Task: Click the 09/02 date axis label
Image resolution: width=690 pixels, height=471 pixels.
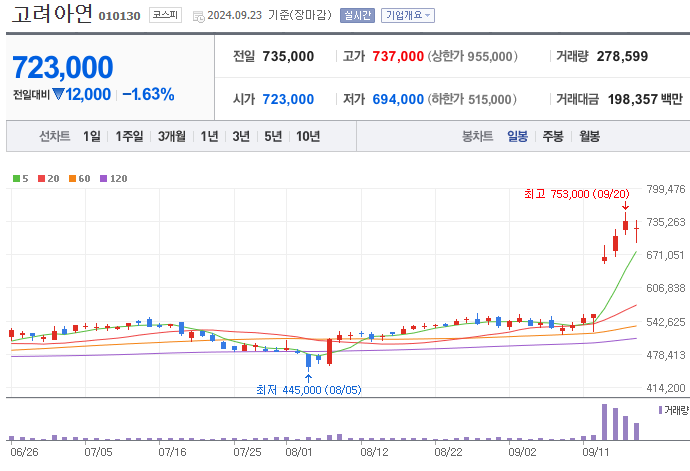Action: pyautogui.click(x=522, y=453)
